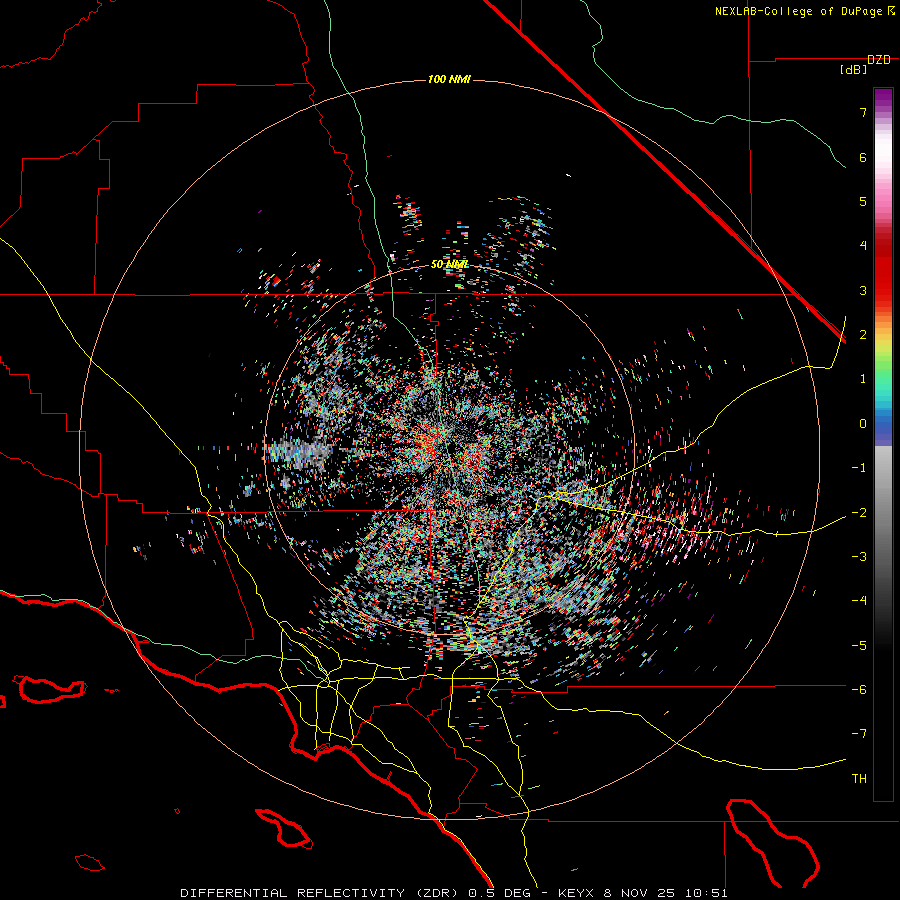Select the 2 dB label on color scale
Screen dimensions: 900x900
[x=863, y=335]
